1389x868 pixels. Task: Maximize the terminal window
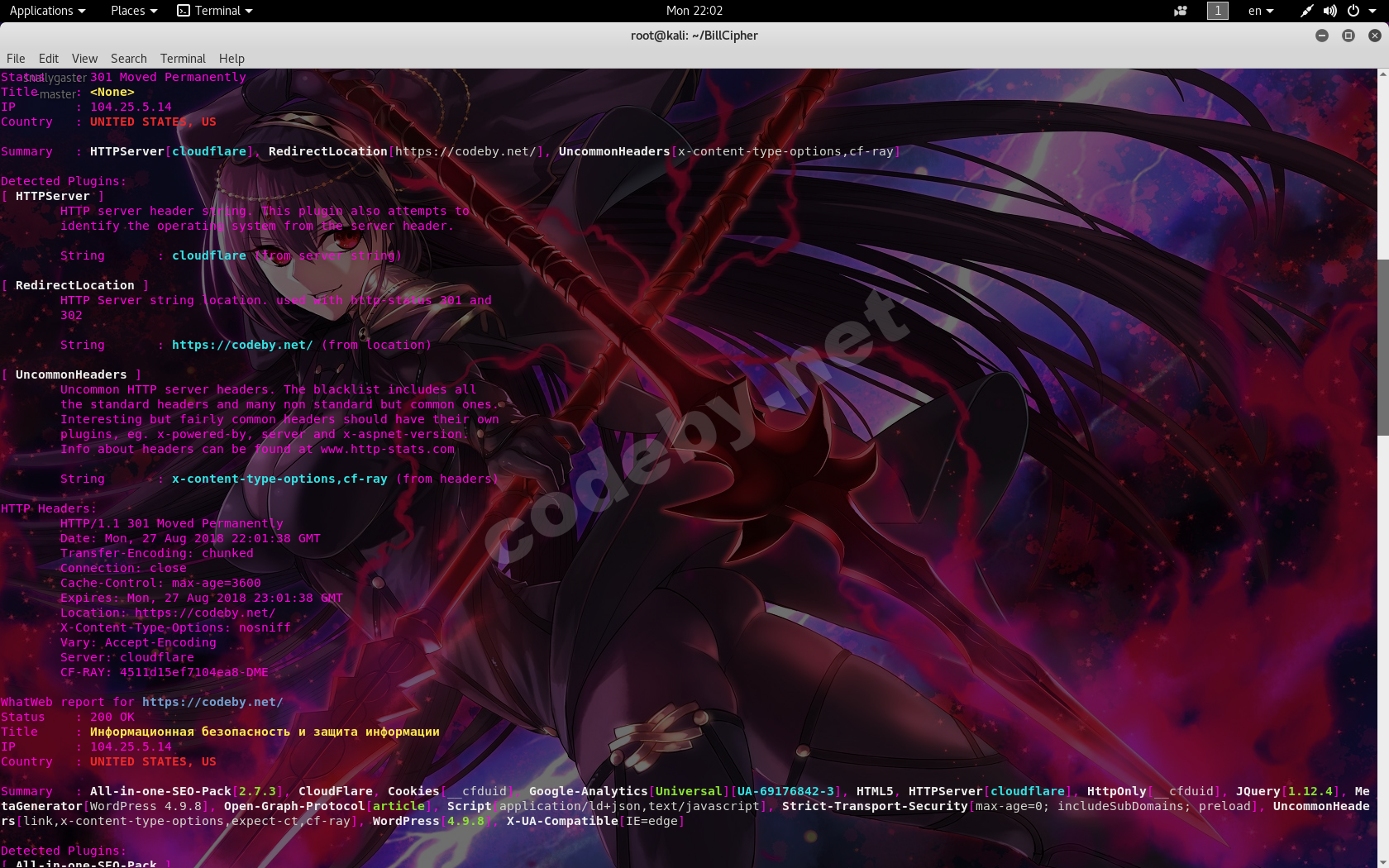(1348, 36)
